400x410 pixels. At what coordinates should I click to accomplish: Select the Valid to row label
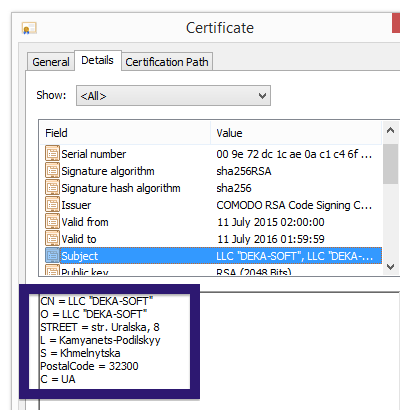tap(79, 239)
